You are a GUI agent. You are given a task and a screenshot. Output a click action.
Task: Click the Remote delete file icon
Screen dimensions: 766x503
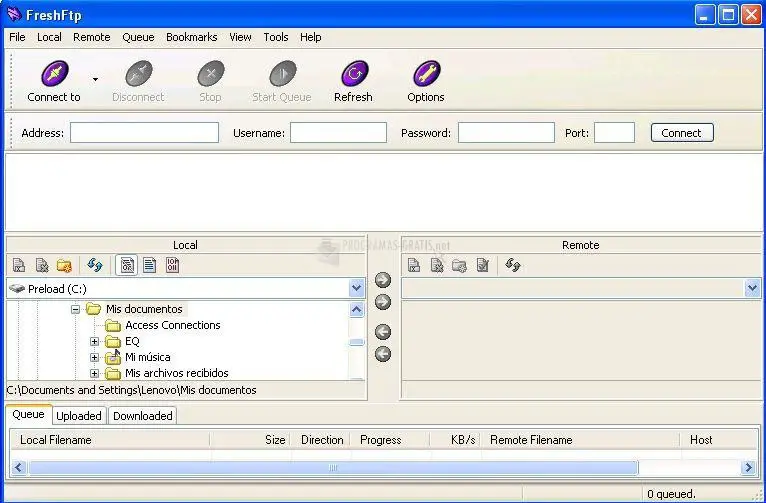(437, 265)
